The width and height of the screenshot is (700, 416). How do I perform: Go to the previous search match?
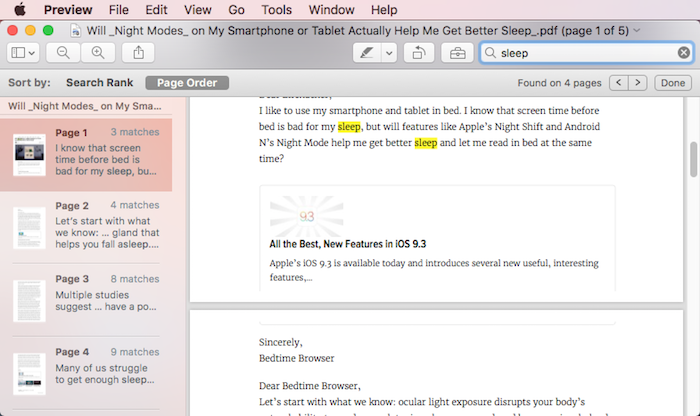tap(619, 83)
